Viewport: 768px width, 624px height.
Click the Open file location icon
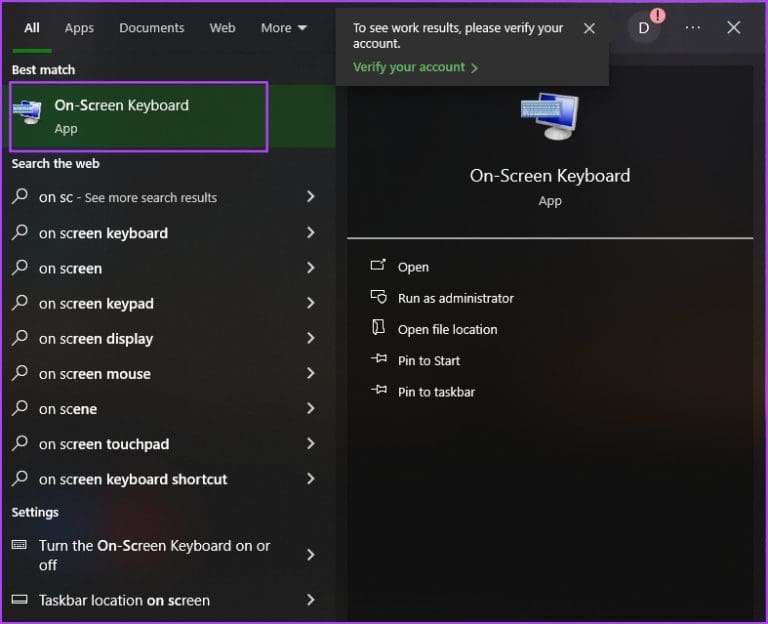[x=378, y=328]
